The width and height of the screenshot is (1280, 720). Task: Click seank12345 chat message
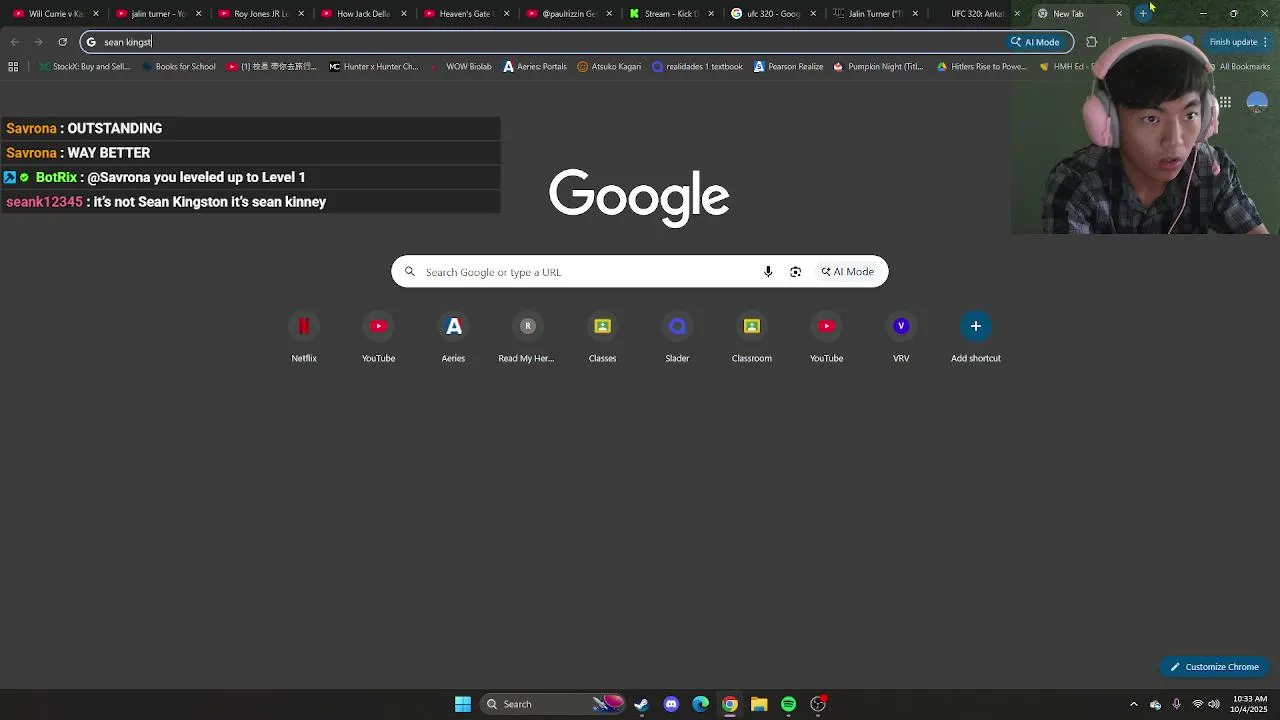250,202
